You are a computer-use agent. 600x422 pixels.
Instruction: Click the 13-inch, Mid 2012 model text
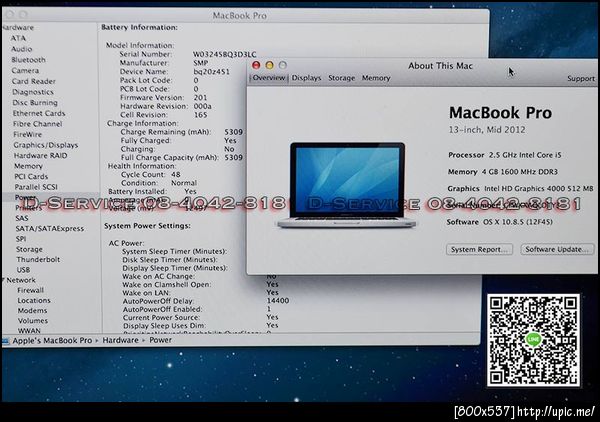pos(487,130)
